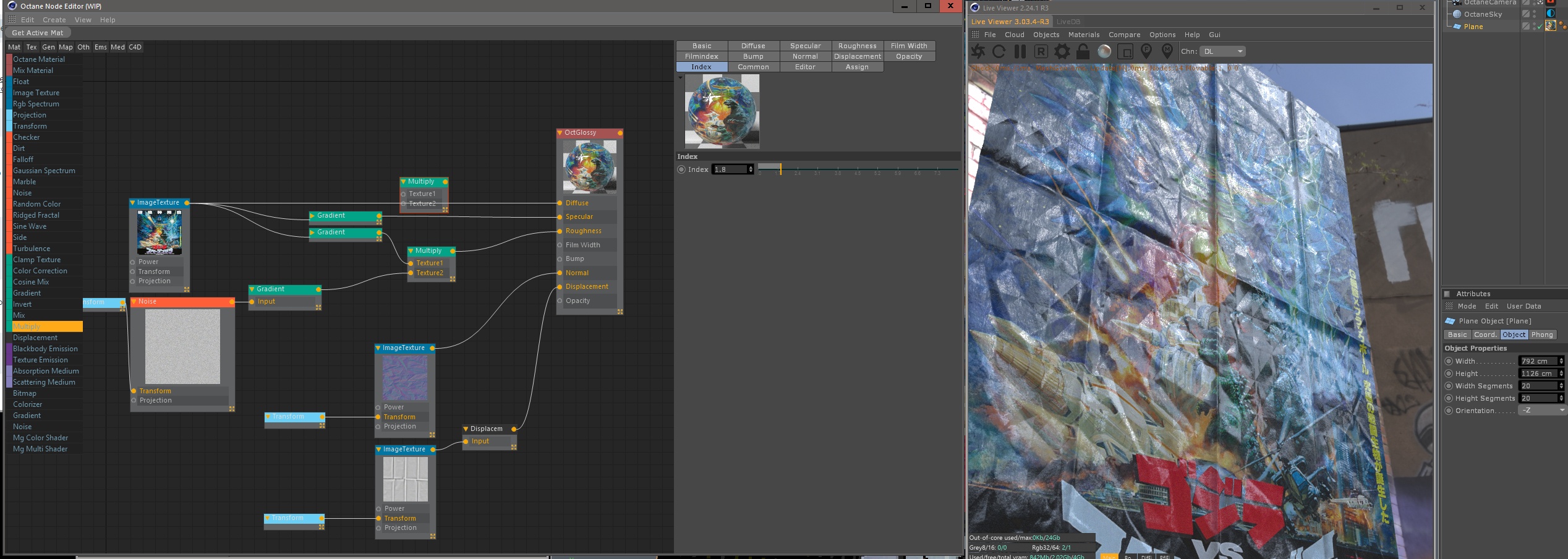Click the Noise node output connector
Image resolution: width=1568 pixels, height=559 pixels.
coord(232,302)
